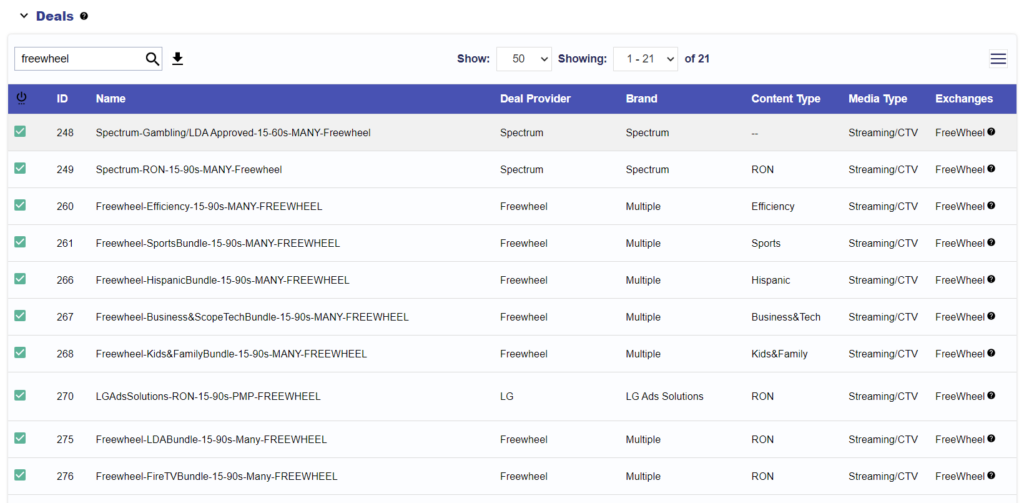Click 'Kids&Family' content type cell
The height and width of the screenshot is (503, 1024).
[779, 354]
